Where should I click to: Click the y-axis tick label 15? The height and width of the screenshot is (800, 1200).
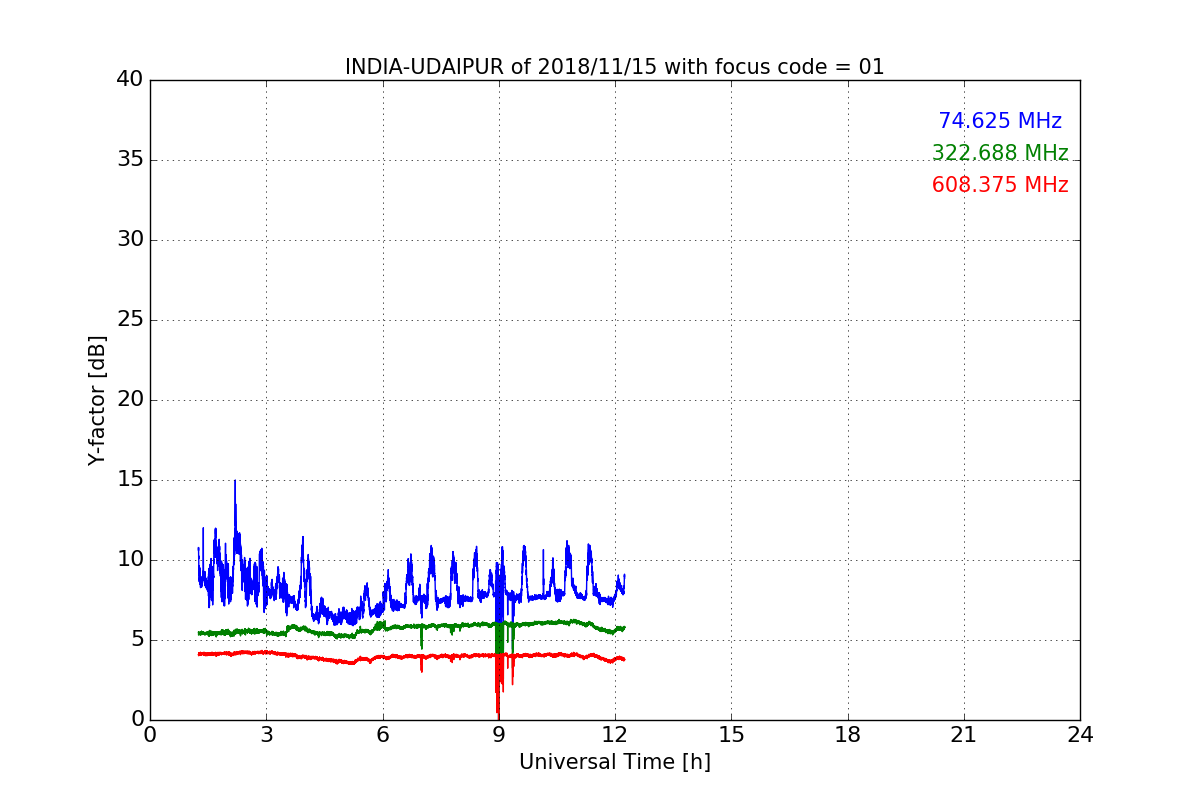(x=130, y=480)
